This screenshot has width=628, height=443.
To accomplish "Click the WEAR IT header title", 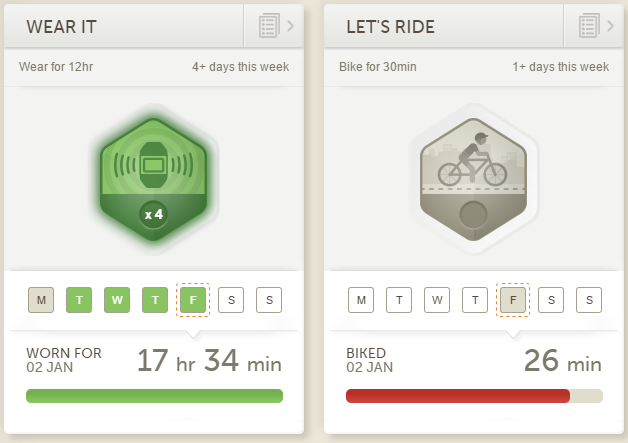I will point(61,27).
